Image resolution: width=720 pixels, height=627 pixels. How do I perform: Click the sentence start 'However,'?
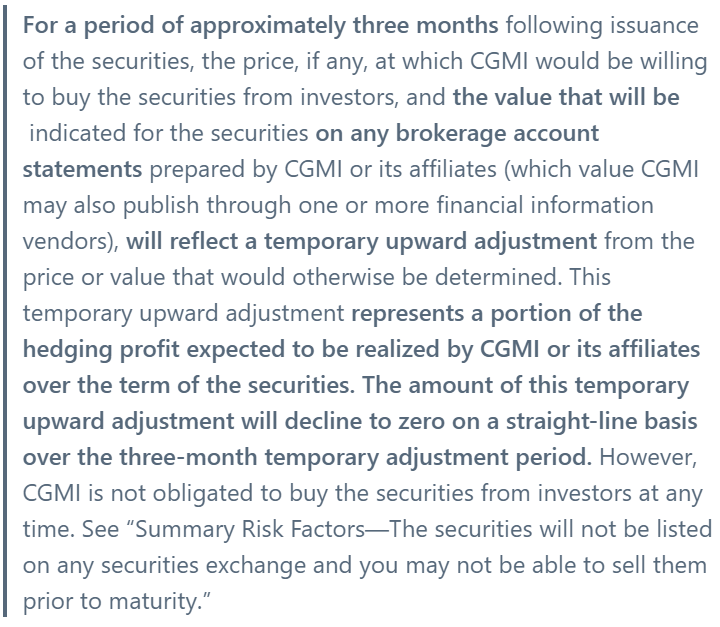coord(648,458)
